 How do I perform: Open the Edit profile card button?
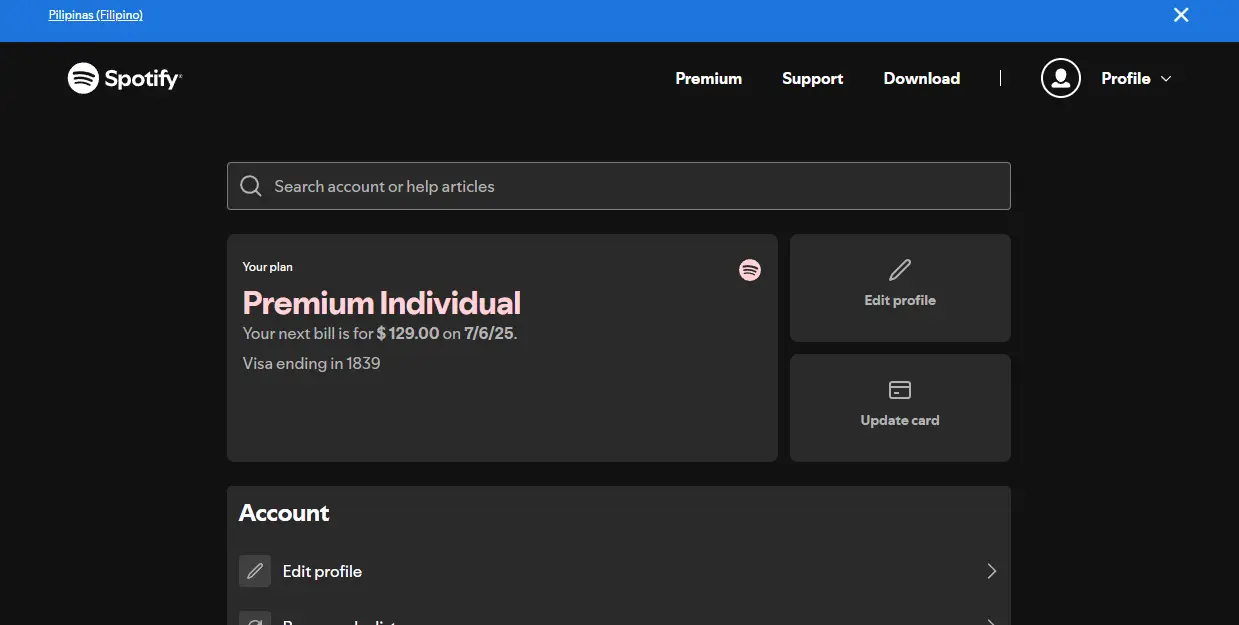[x=900, y=288]
